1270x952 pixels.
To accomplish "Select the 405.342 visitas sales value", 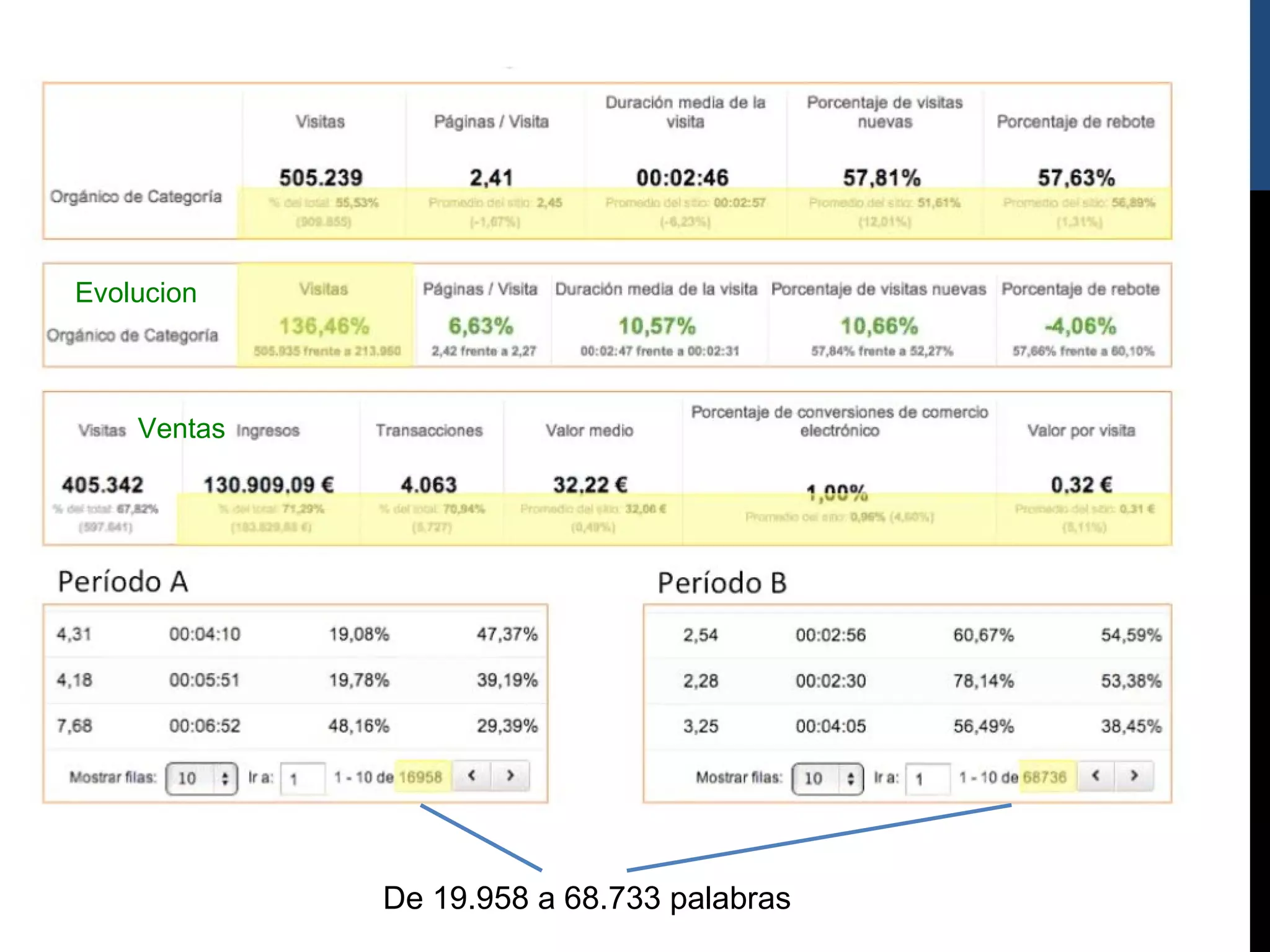I will [103, 485].
